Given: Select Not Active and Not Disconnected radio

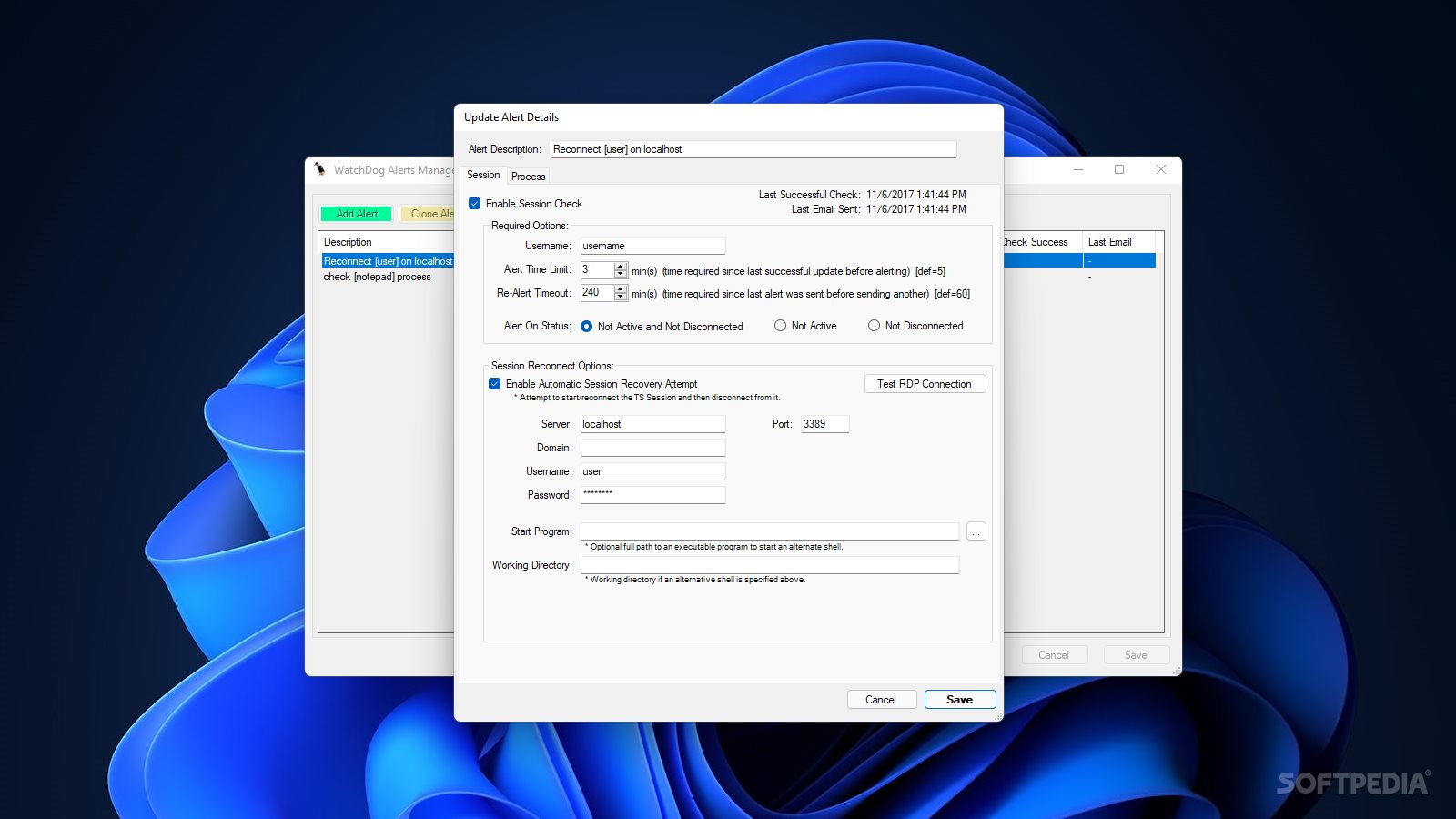Looking at the screenshot, I should 586,326.
